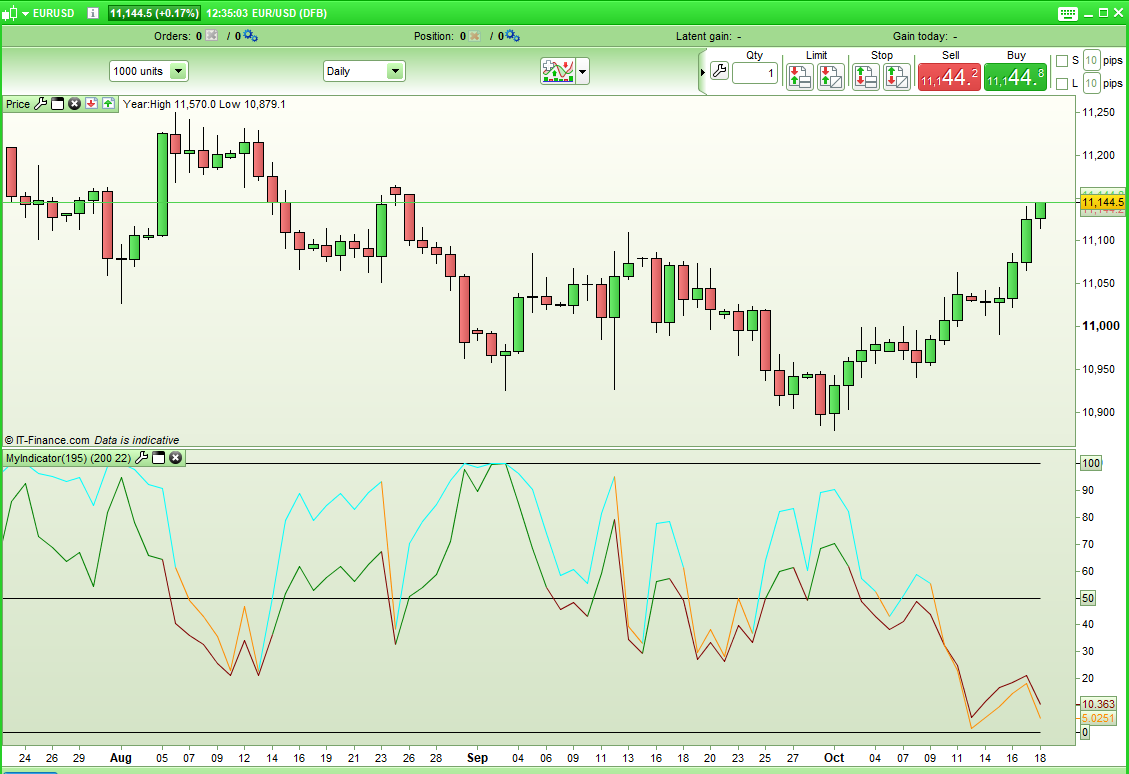
Task: Enable the L limit pips checkbox
Action: pos(1061,84)
